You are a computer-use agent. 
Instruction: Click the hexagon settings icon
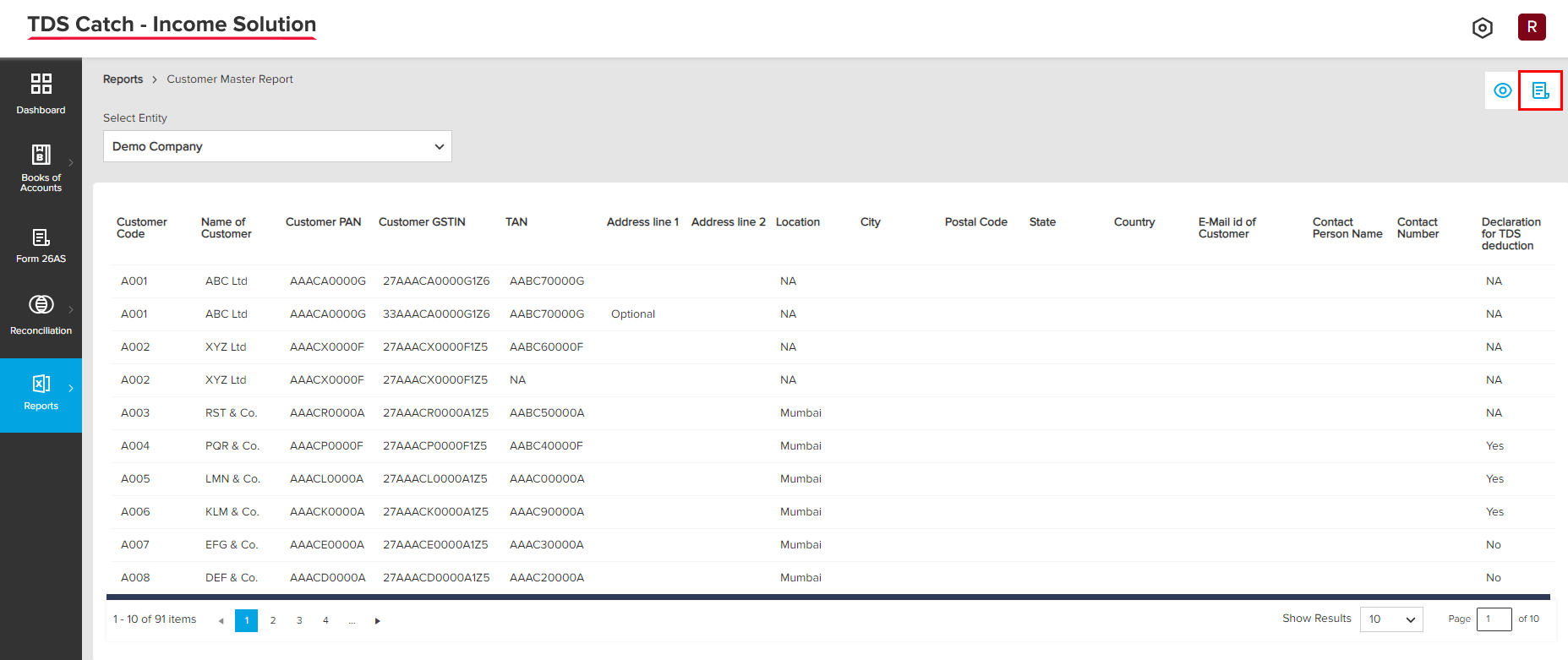(x=1482, y=28)
